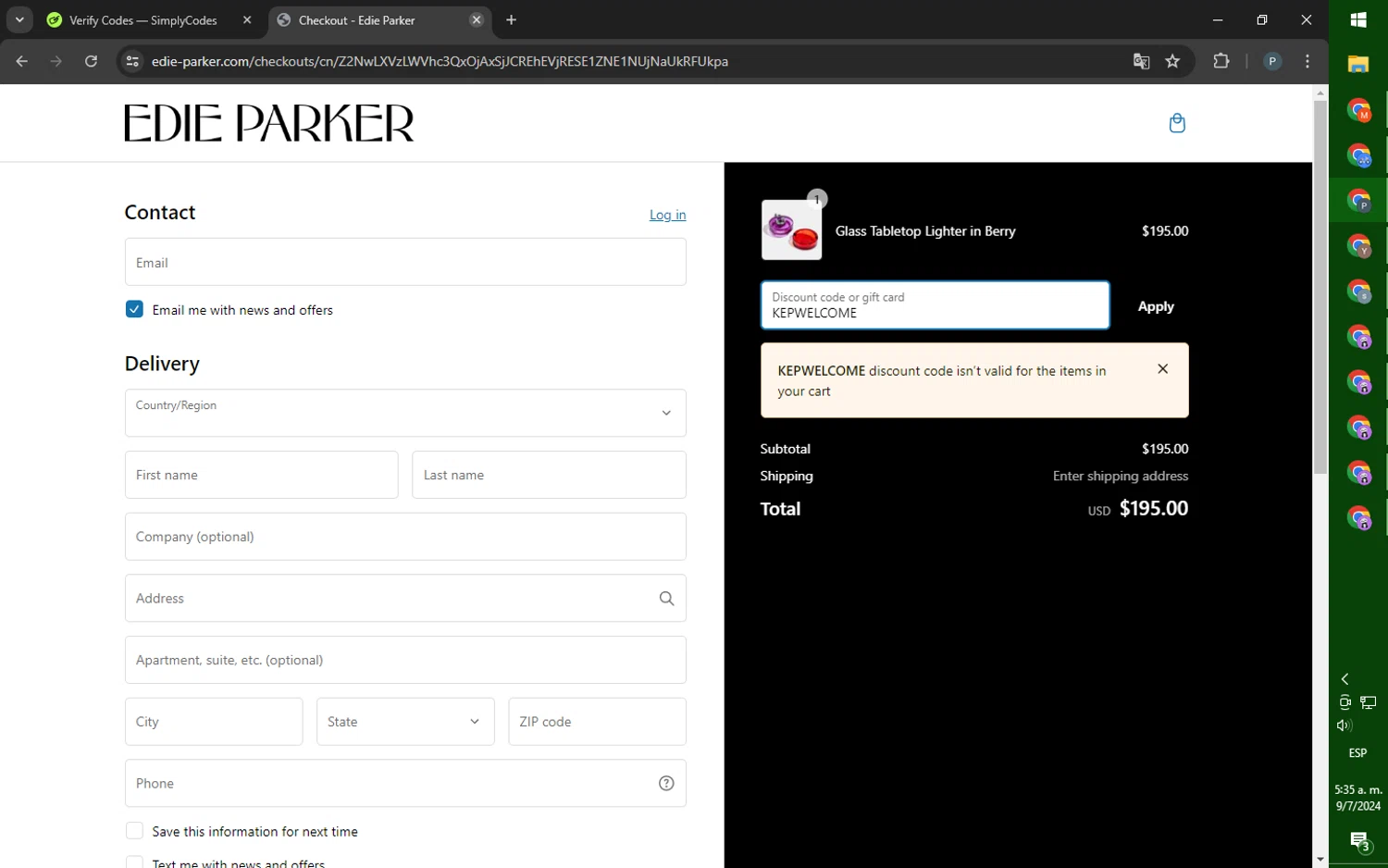1388x868 pixels.
Task: Click the Email input field
Action: click(x=405, y=262)
